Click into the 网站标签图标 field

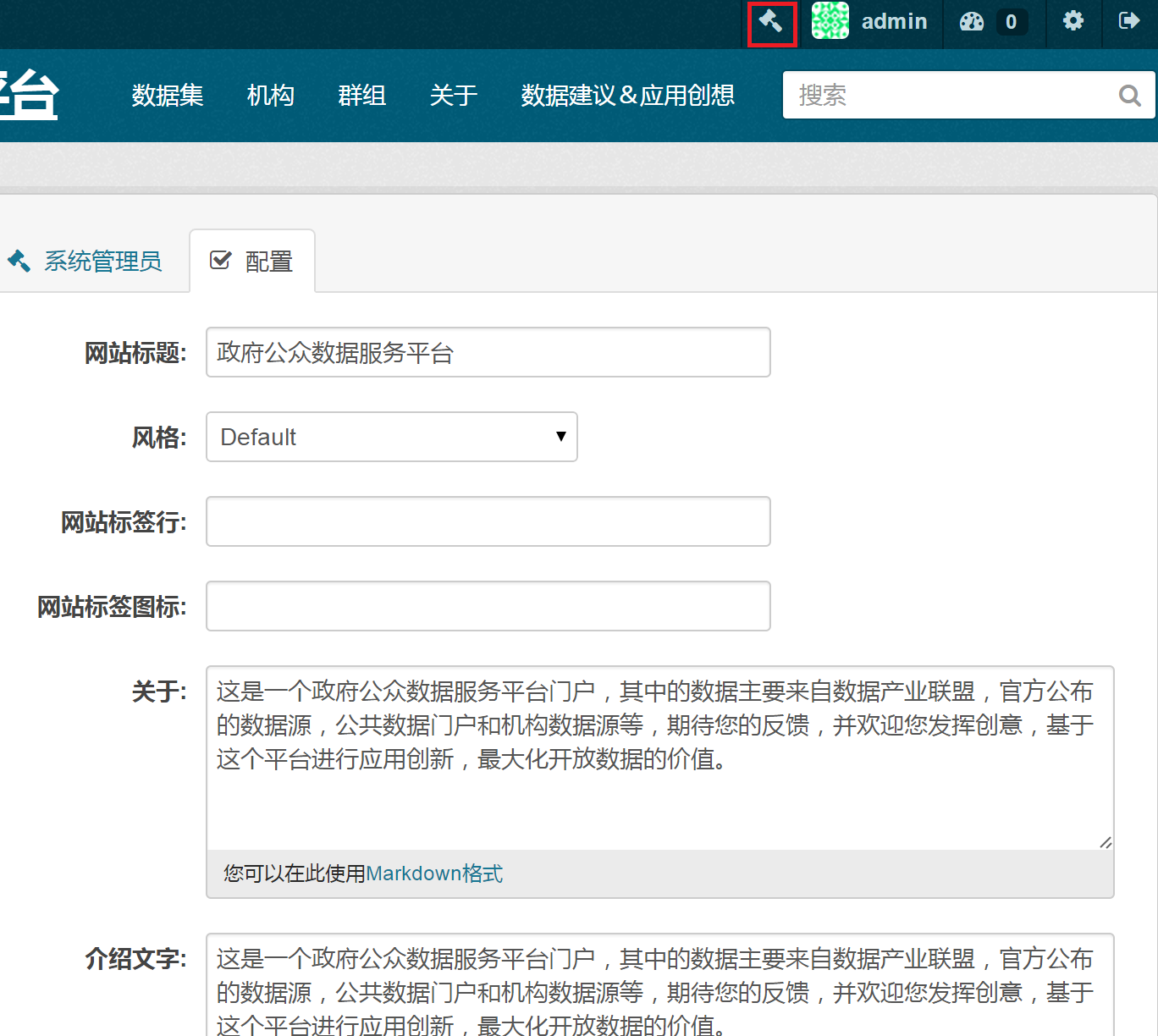click(x=488, y=606)
